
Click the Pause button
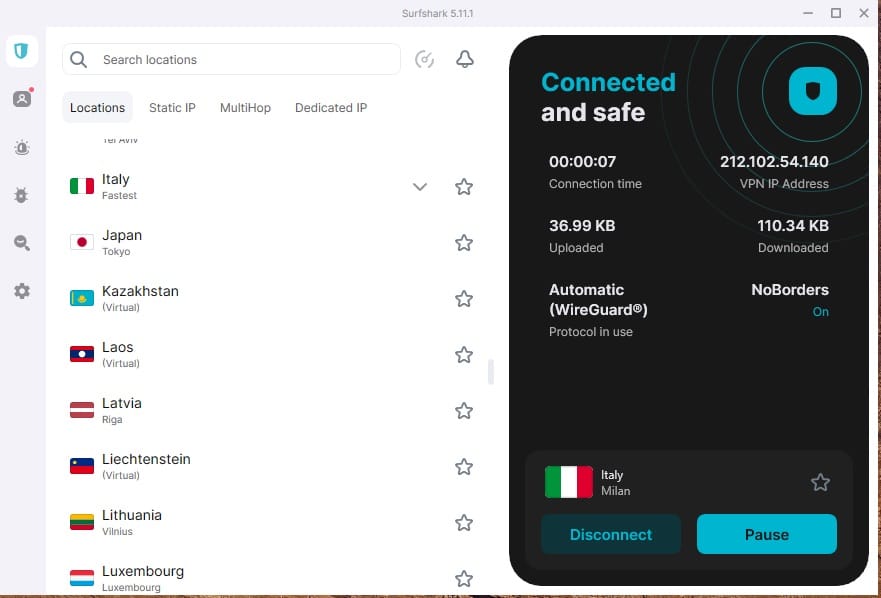tap(766, 534)
